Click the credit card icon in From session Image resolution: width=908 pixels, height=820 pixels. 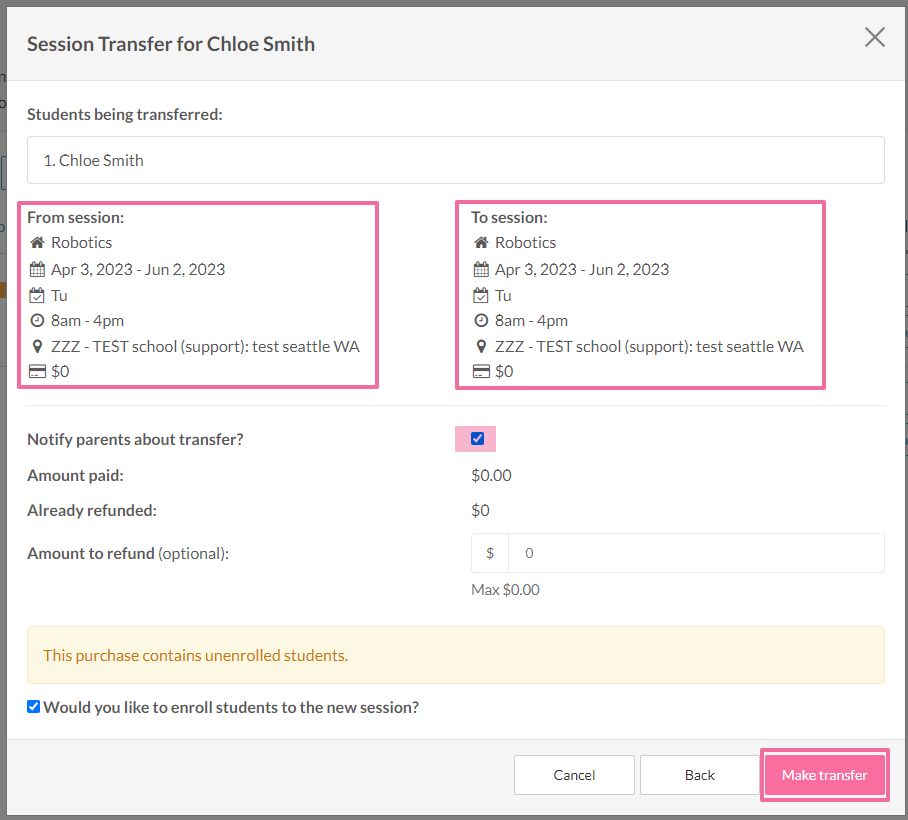(37, 371)
